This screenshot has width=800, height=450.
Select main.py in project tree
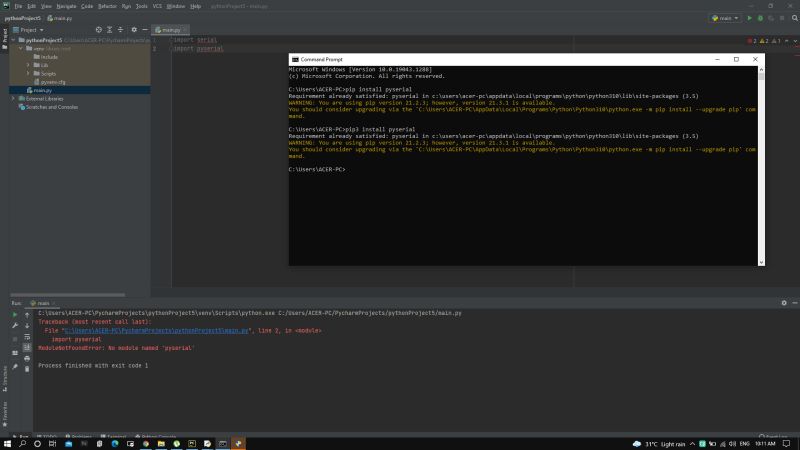coord(80,90)
